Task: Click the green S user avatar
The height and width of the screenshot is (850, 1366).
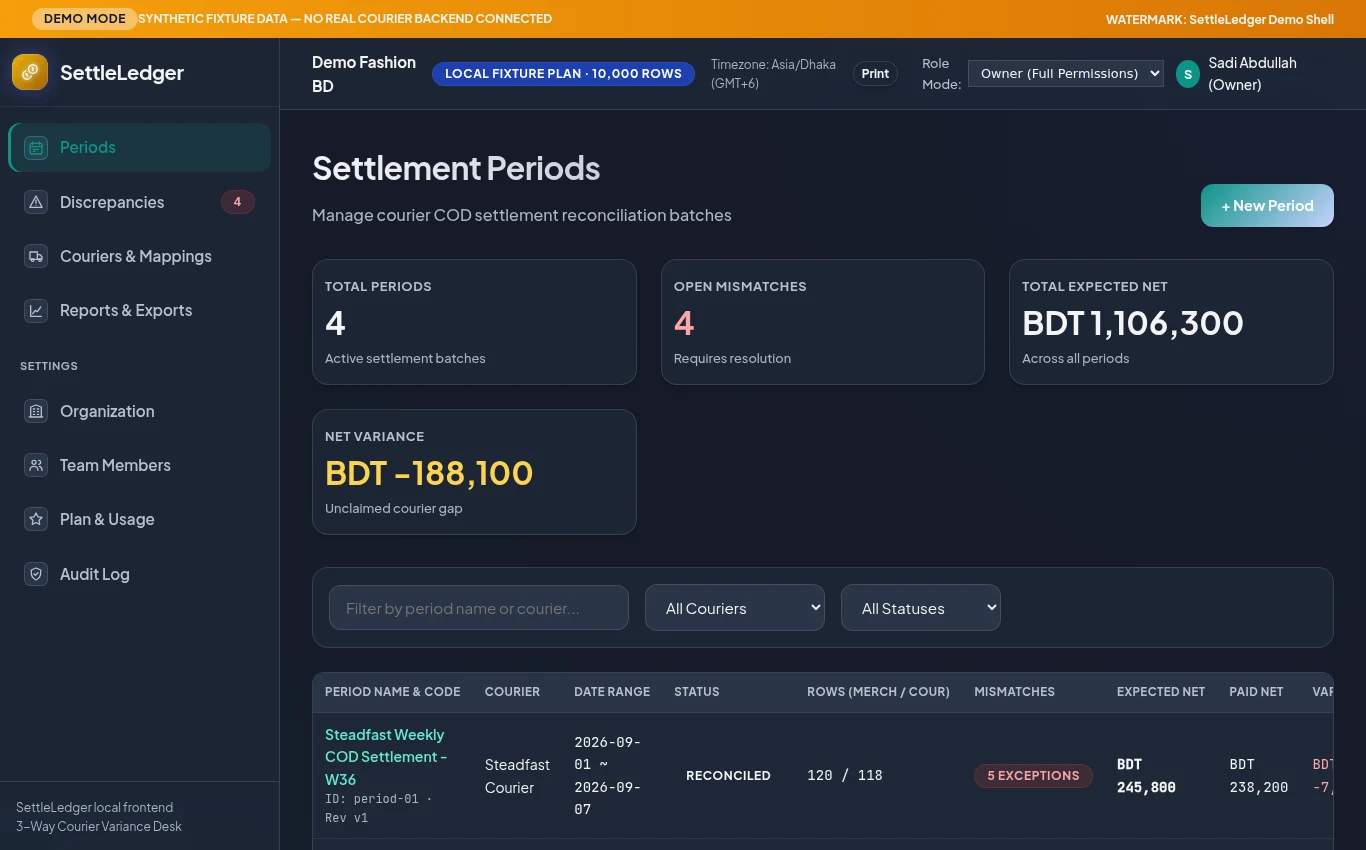Action: pos(1188,74)
